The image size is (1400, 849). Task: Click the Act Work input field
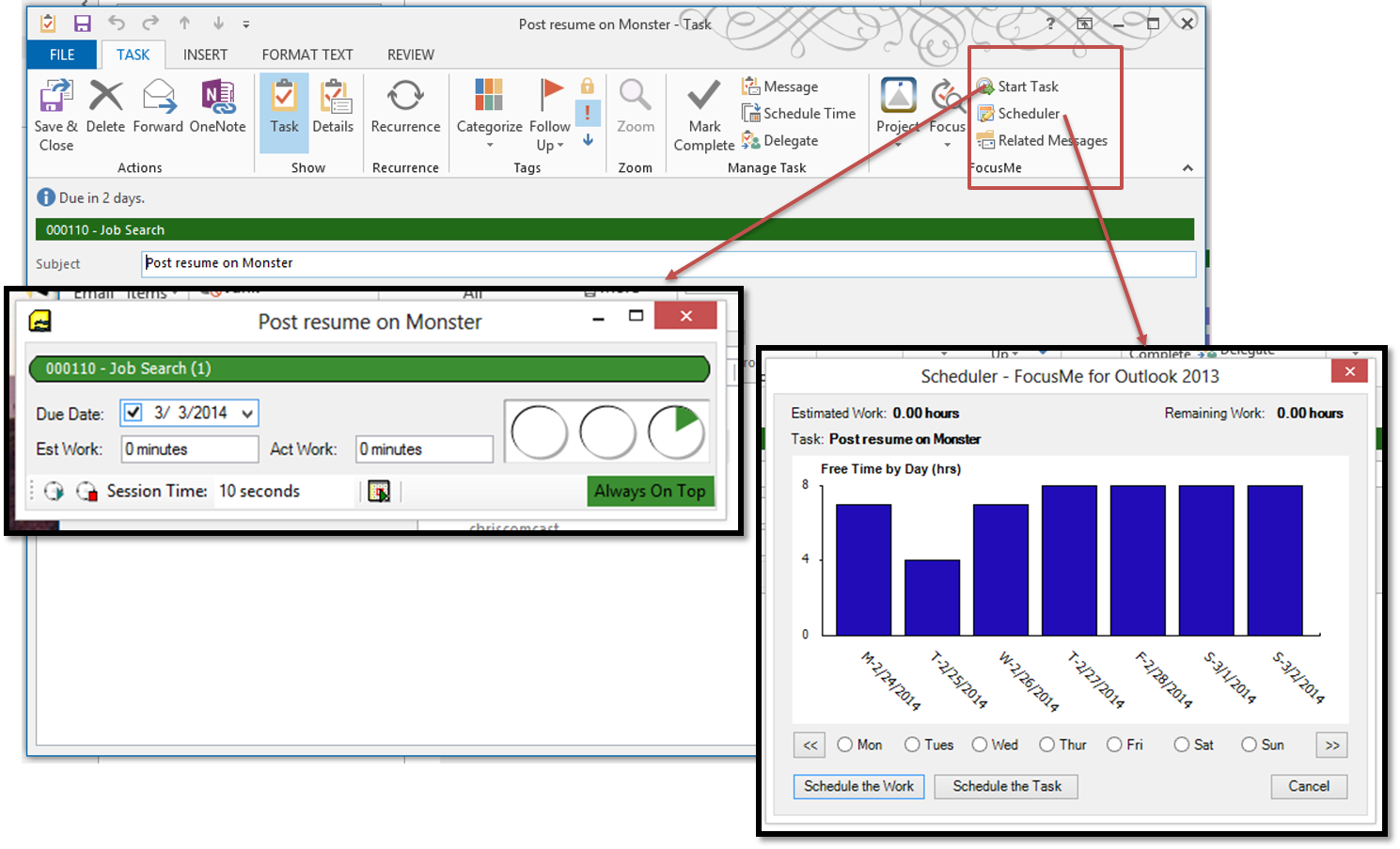(x=424, y=449)
